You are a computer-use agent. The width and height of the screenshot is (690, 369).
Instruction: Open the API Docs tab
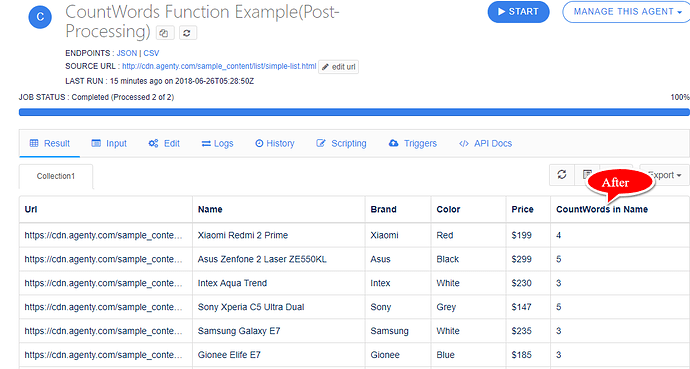tap(485, 143)
